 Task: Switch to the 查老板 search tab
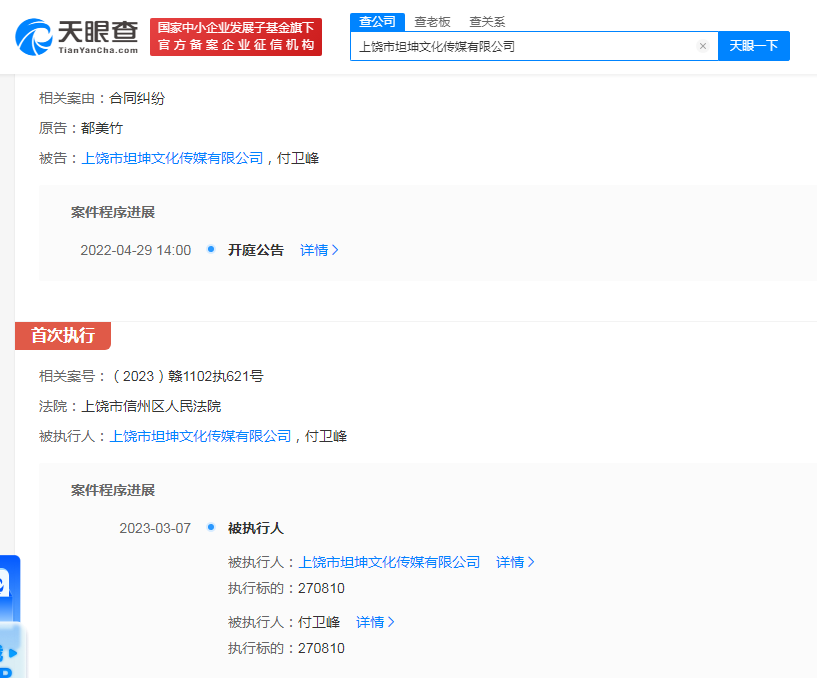(433, 22)
